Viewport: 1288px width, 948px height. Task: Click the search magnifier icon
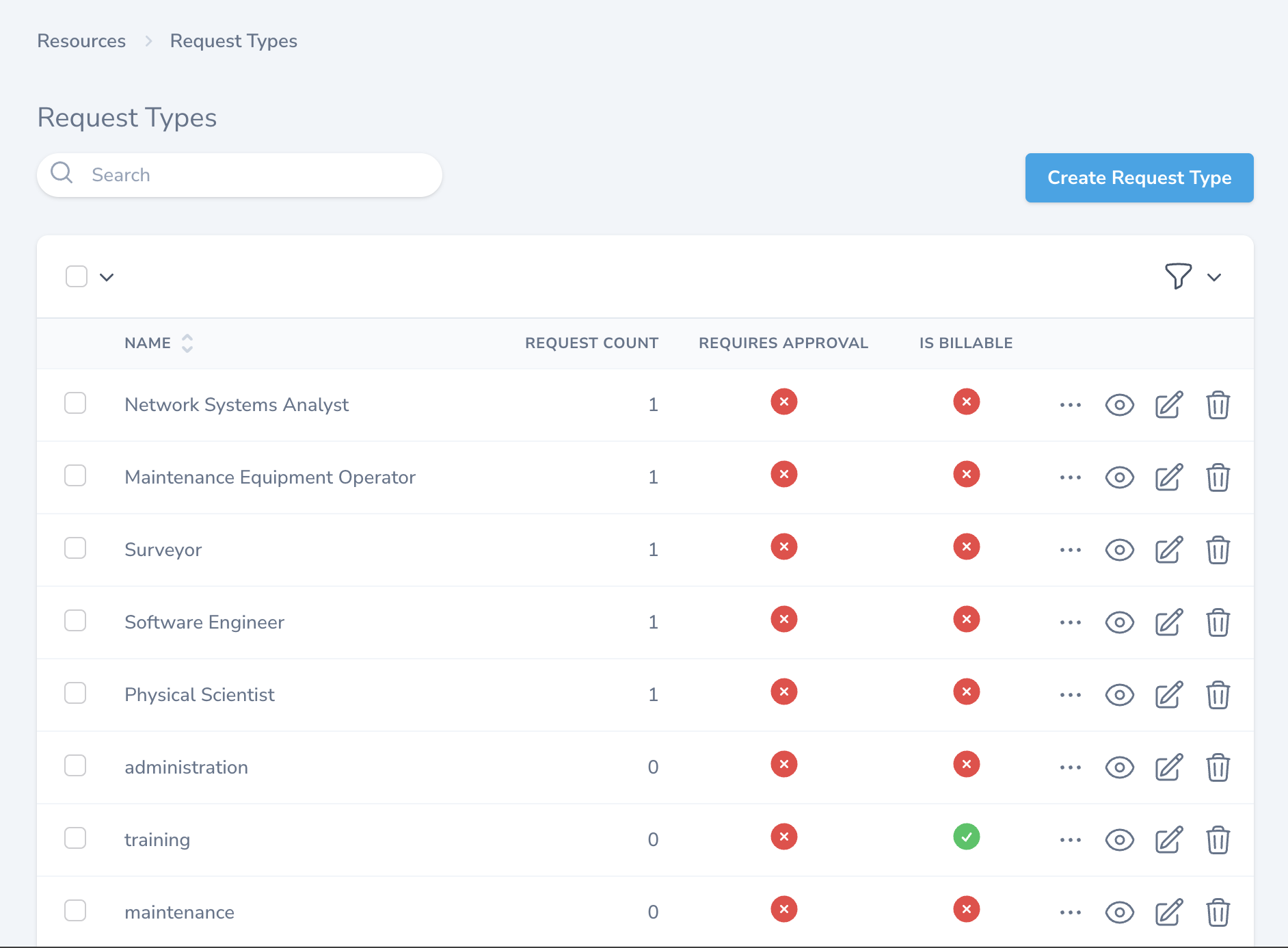62,174
